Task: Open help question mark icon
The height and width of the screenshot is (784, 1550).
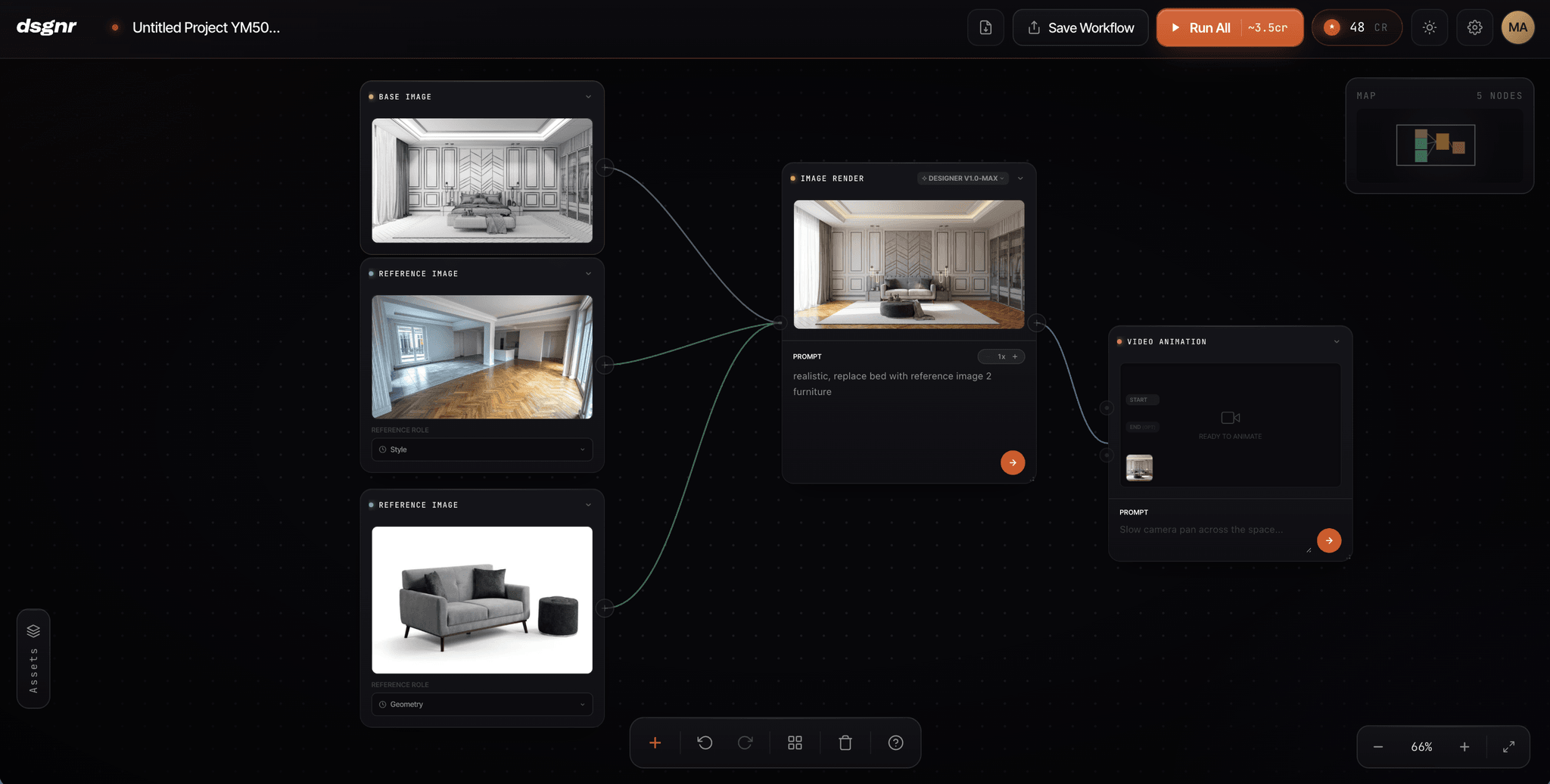Action: 895,743
